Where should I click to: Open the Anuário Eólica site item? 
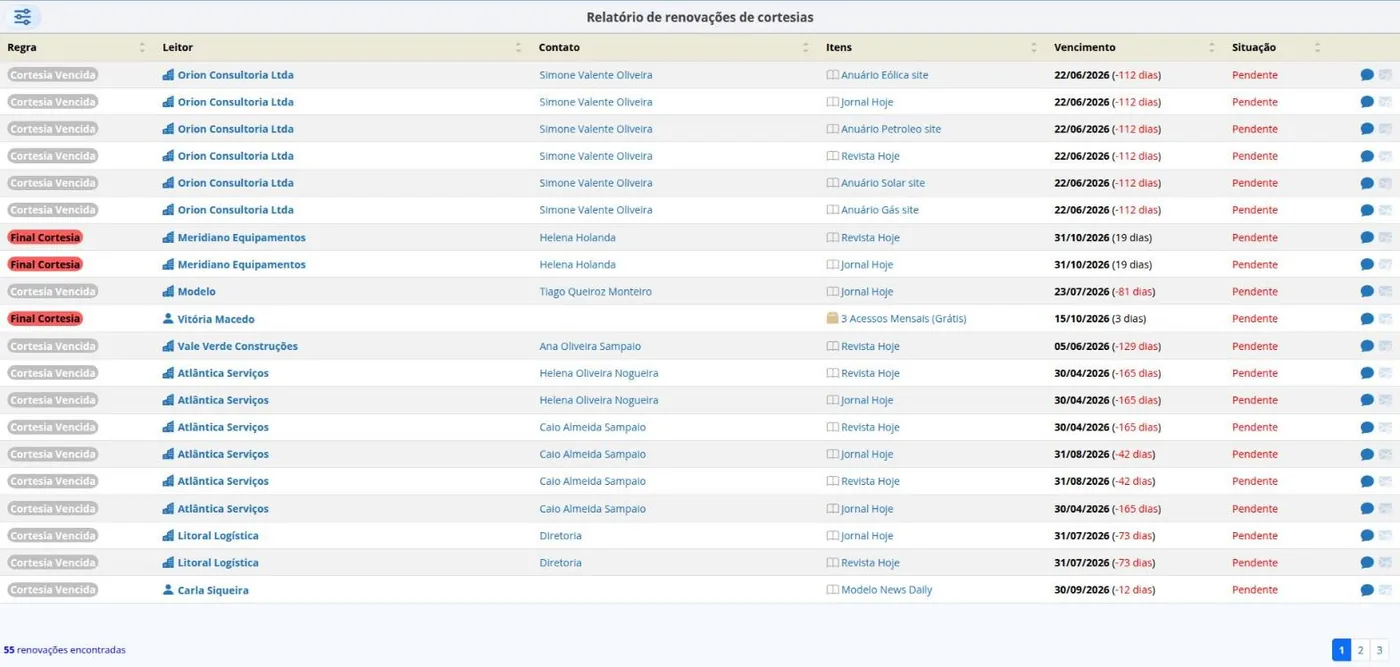884,75
